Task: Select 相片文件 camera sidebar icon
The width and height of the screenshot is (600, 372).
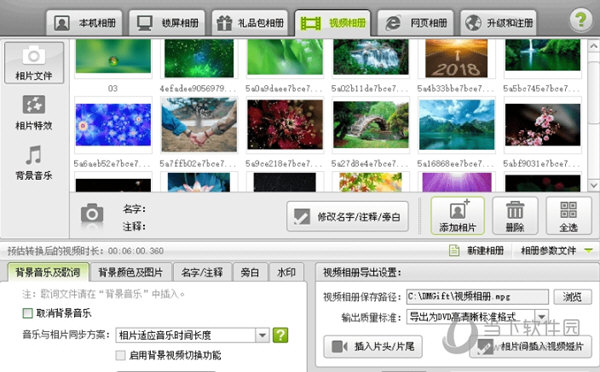Action: (x=34, y=63)
